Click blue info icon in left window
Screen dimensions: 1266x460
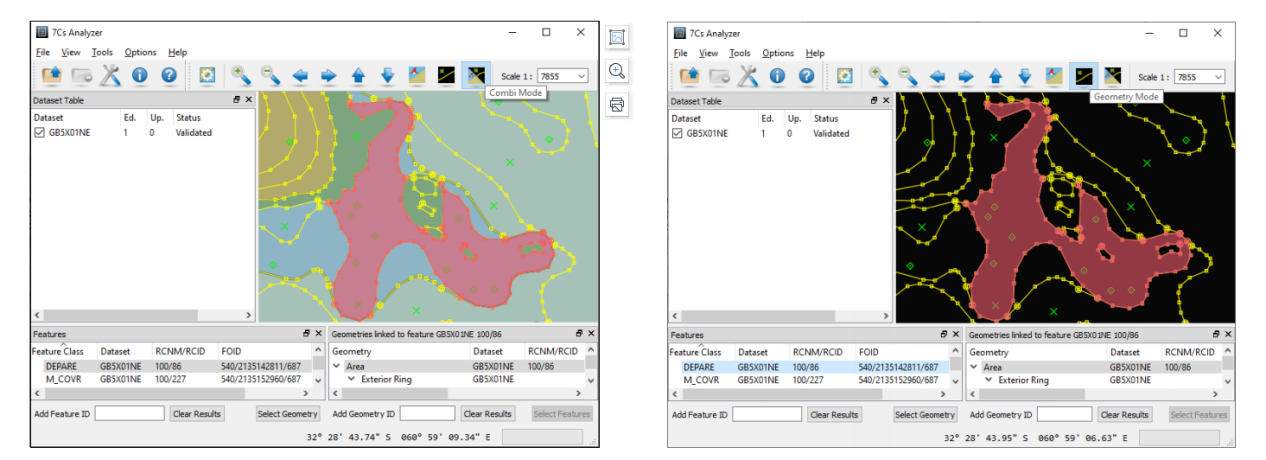pyautogui.click(x=140, y=75)
